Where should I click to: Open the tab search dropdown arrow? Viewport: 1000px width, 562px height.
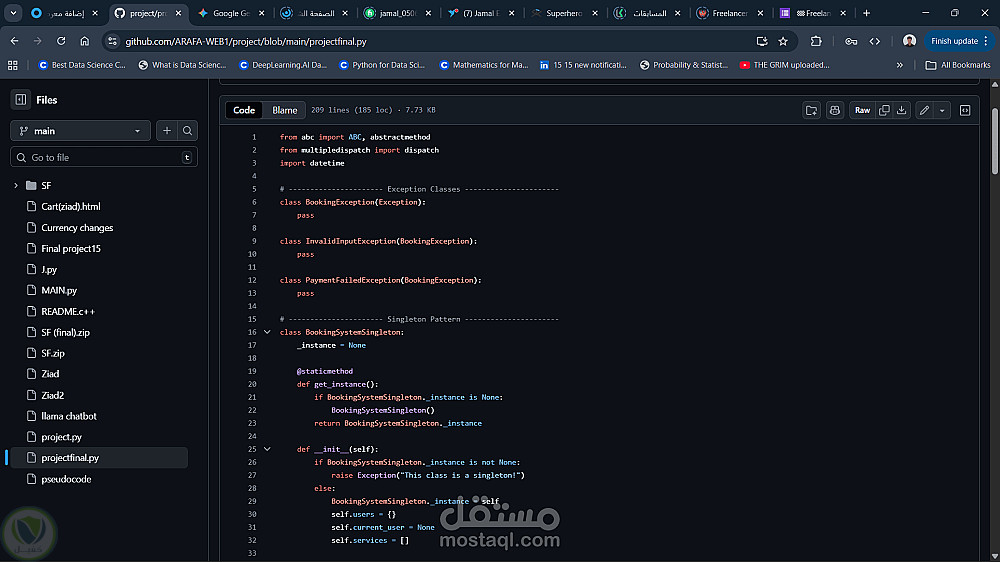tap(13, 13)
